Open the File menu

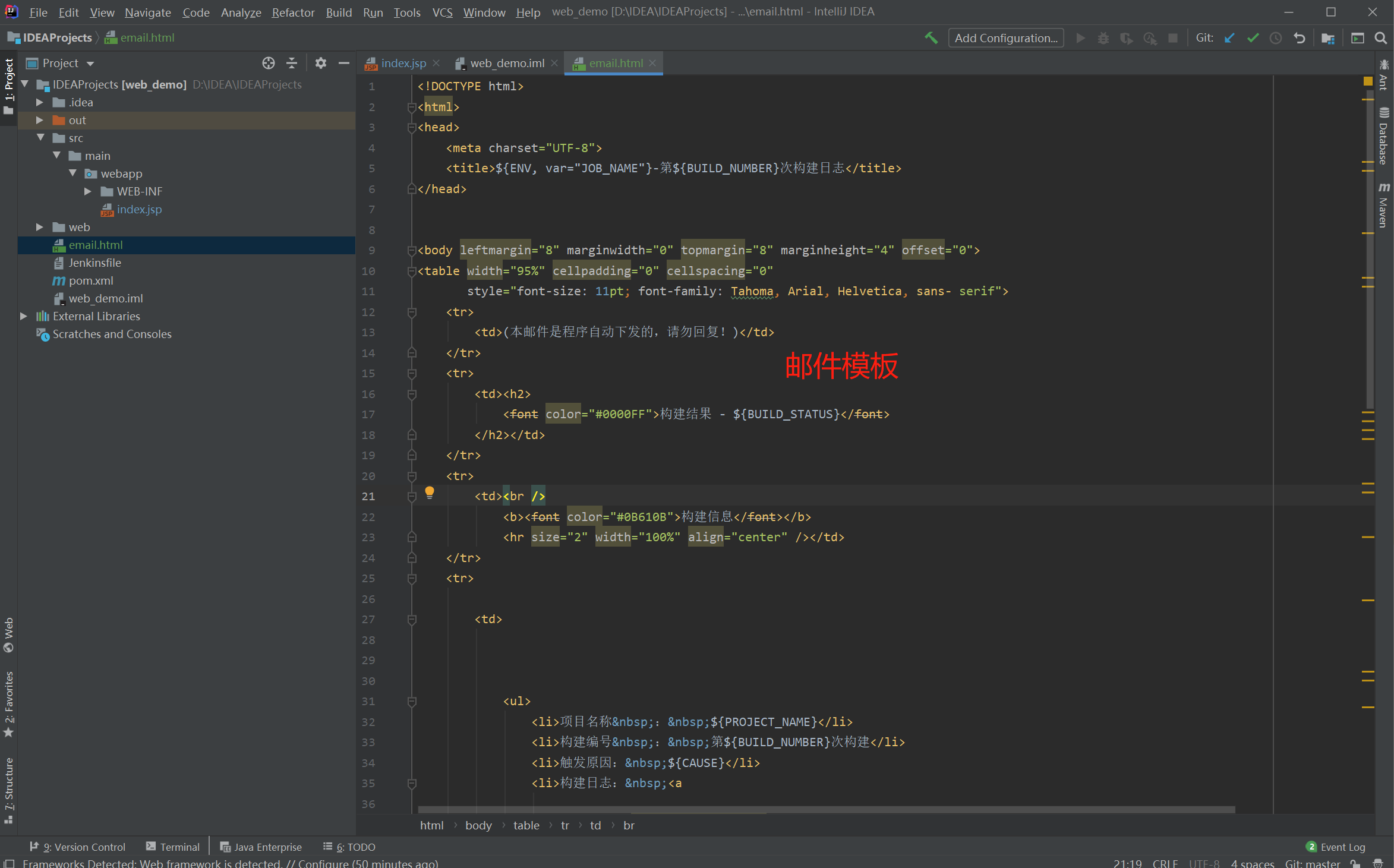(x=38, y=12)
